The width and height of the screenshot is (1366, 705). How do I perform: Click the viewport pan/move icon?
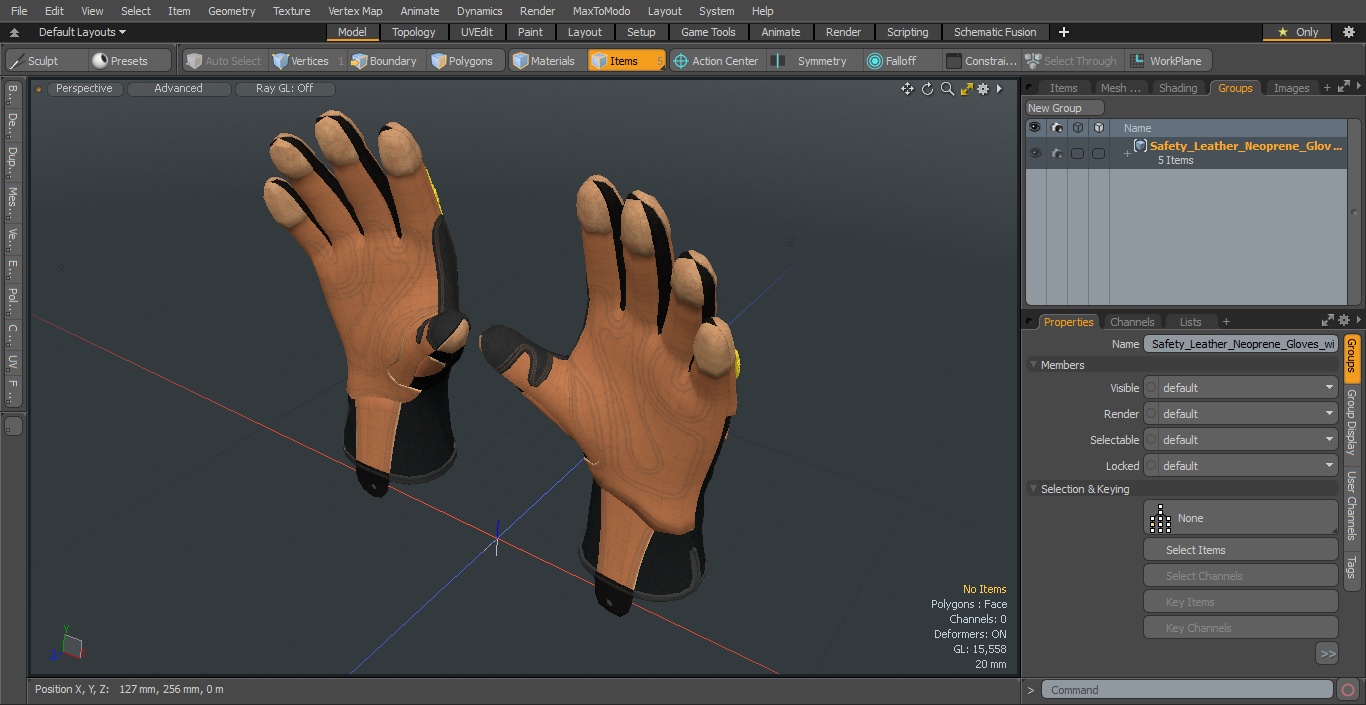pyautogui.click(x=907, y=89)
